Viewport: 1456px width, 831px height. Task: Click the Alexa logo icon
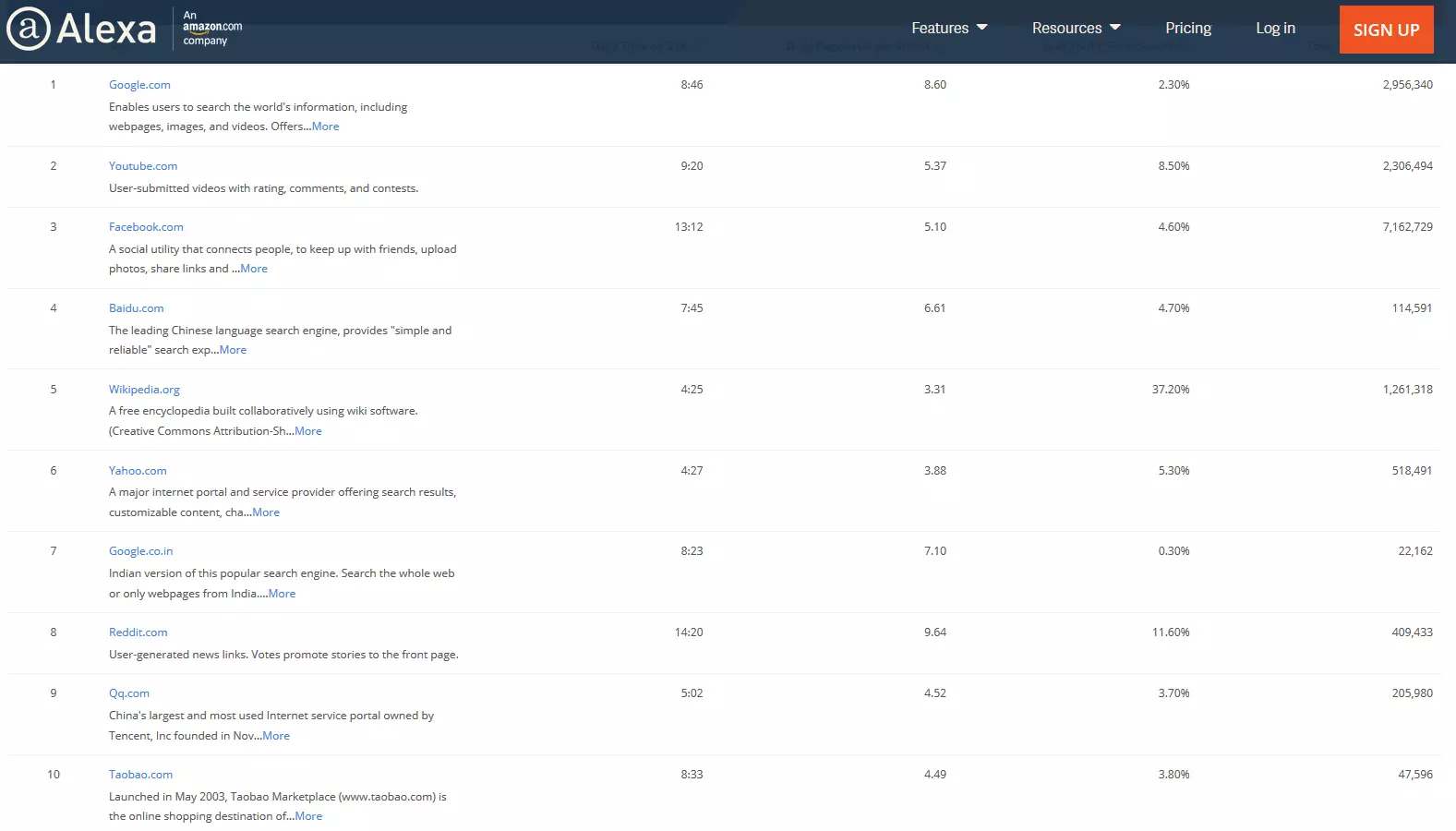pyautogui.click(x=29, y=29)
